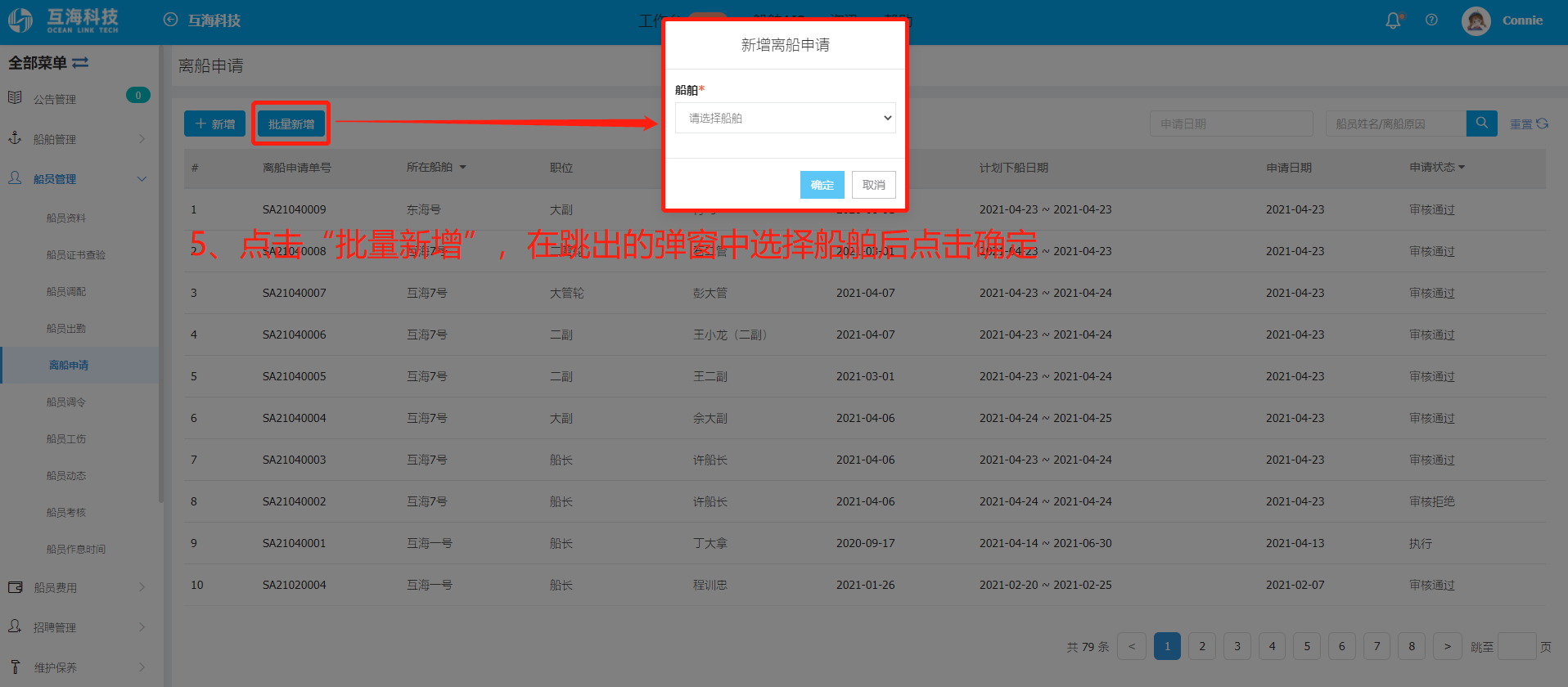Screen dimensions: 1568x687
Task: Click the 新增 button
Action: [x=214, y=123]
